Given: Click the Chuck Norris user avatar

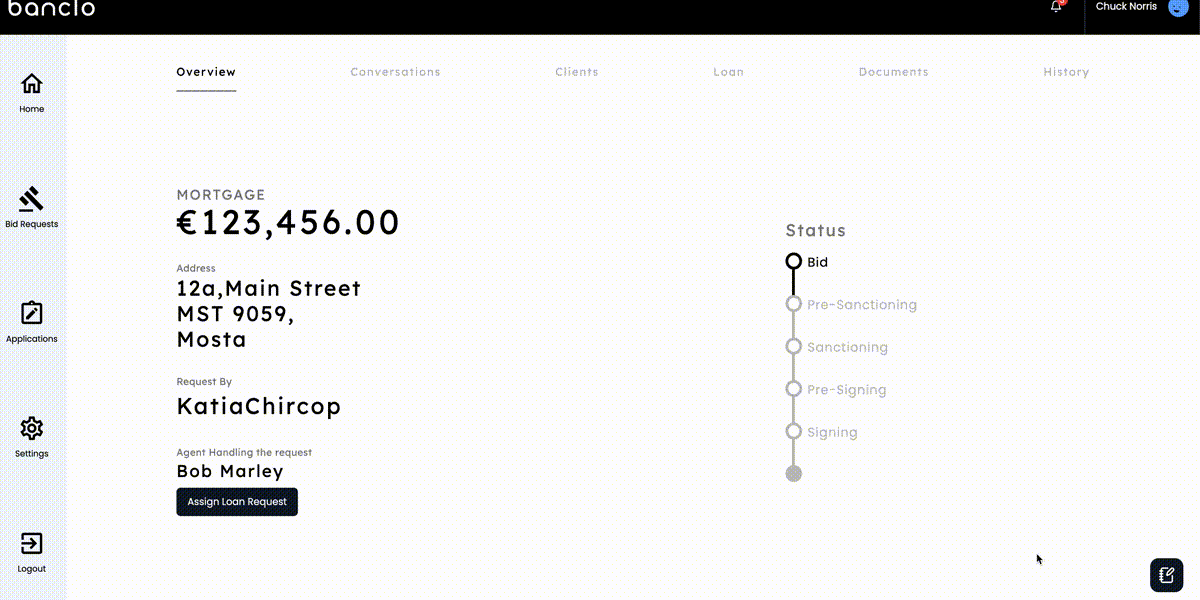Looking at the screenshot, I should coord(1177,7).
